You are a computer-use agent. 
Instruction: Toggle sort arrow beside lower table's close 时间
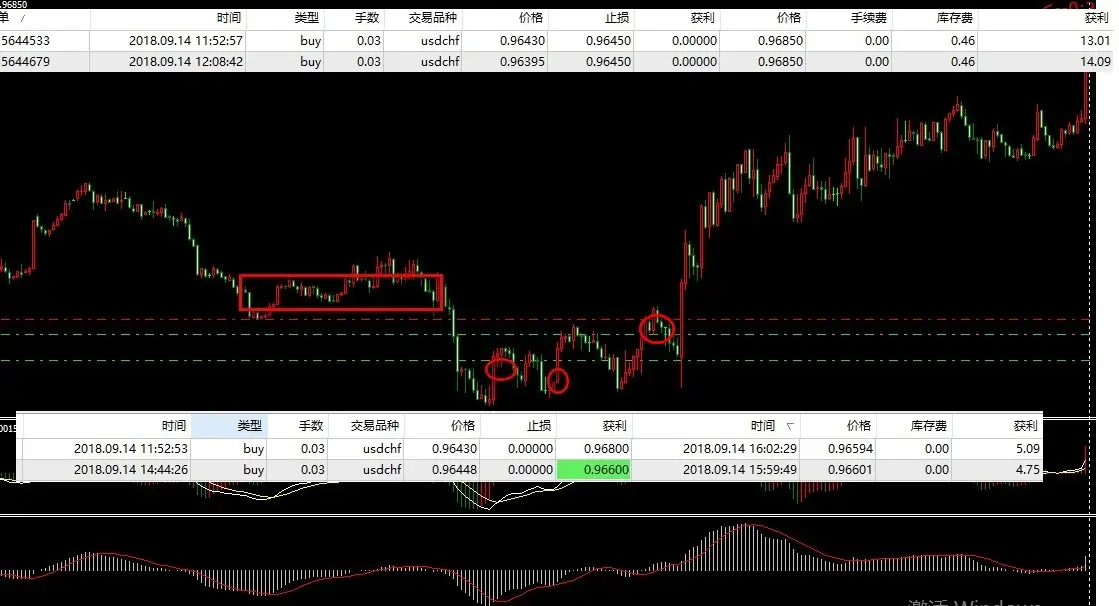click(x=790, y=426)
